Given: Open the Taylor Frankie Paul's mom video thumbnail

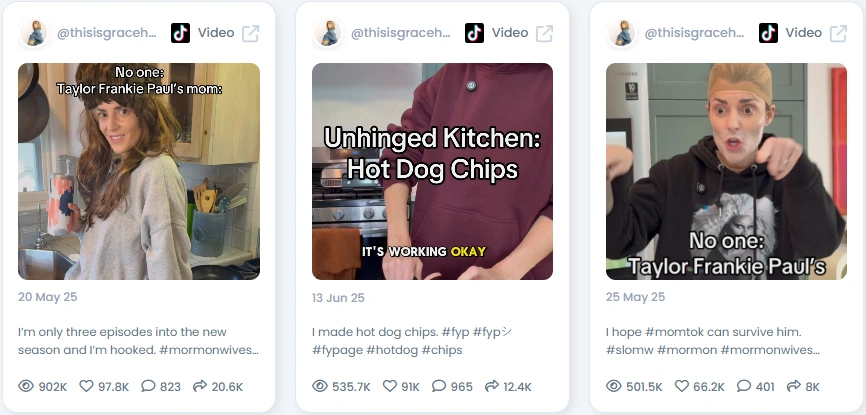Looking at the screenshot, I should (139, 171).
